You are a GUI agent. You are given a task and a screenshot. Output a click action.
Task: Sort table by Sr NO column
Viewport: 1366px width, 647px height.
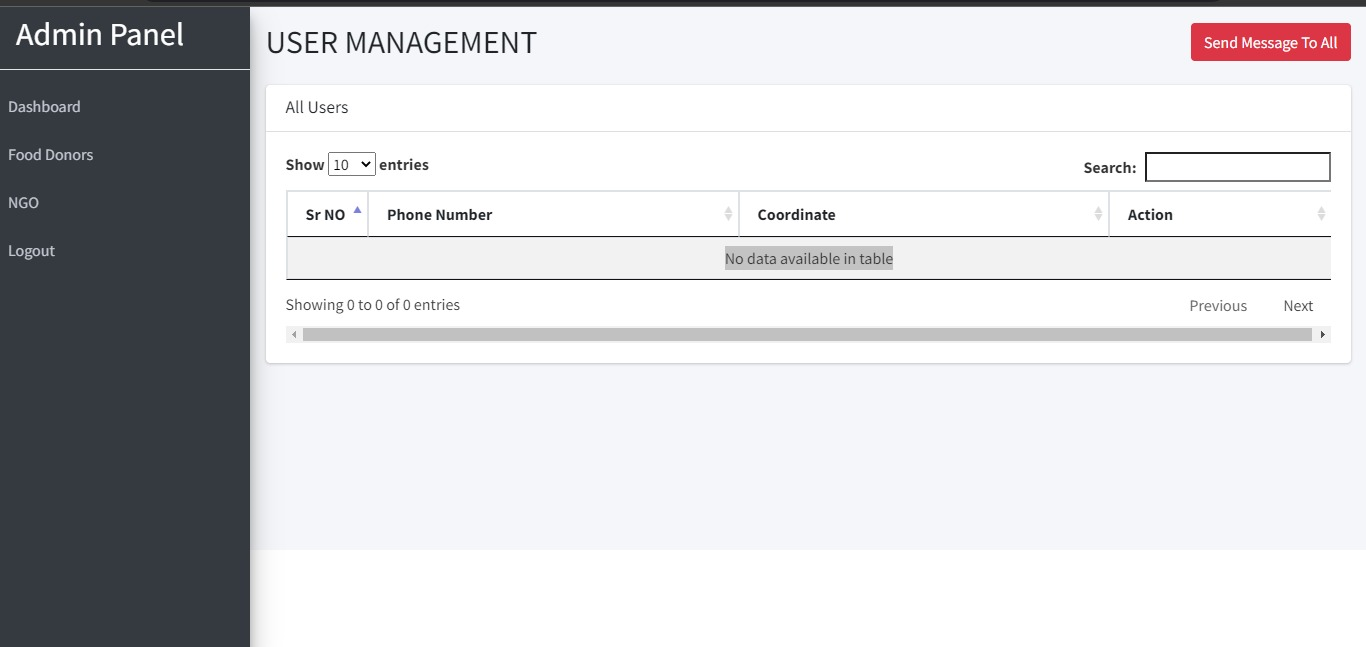(x=327, y=213)
